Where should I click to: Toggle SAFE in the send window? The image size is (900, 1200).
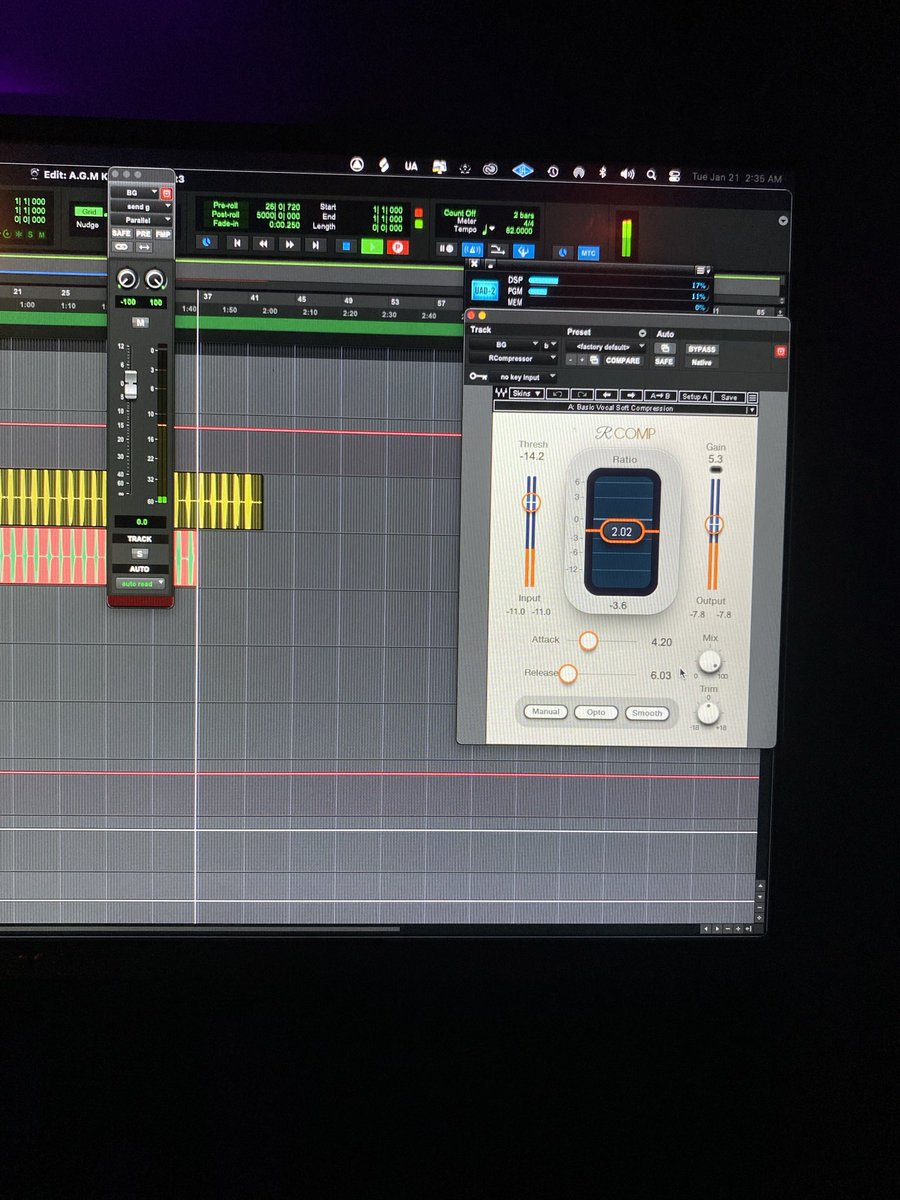point(121,233)
